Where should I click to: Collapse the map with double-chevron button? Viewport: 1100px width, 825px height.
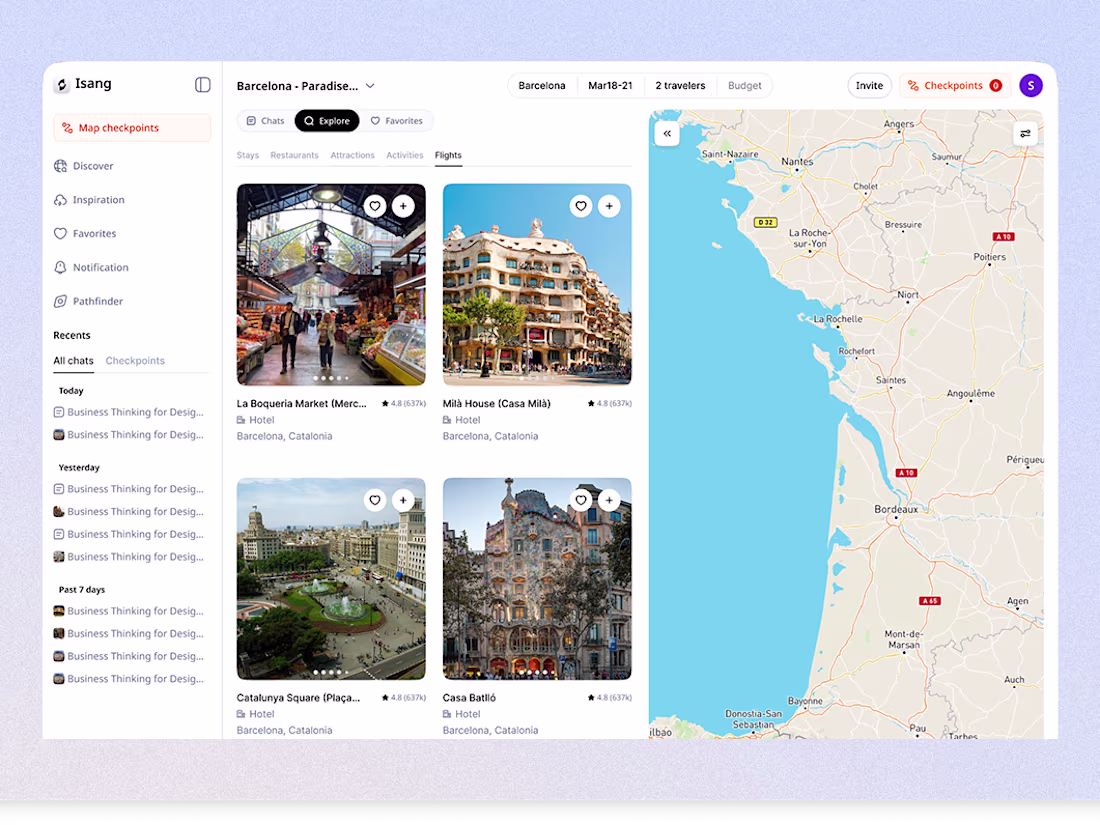coord(667,133)
